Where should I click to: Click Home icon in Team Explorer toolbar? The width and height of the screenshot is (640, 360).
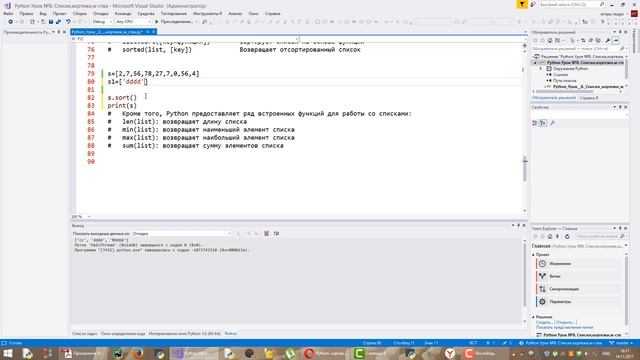tap(550, 236)
